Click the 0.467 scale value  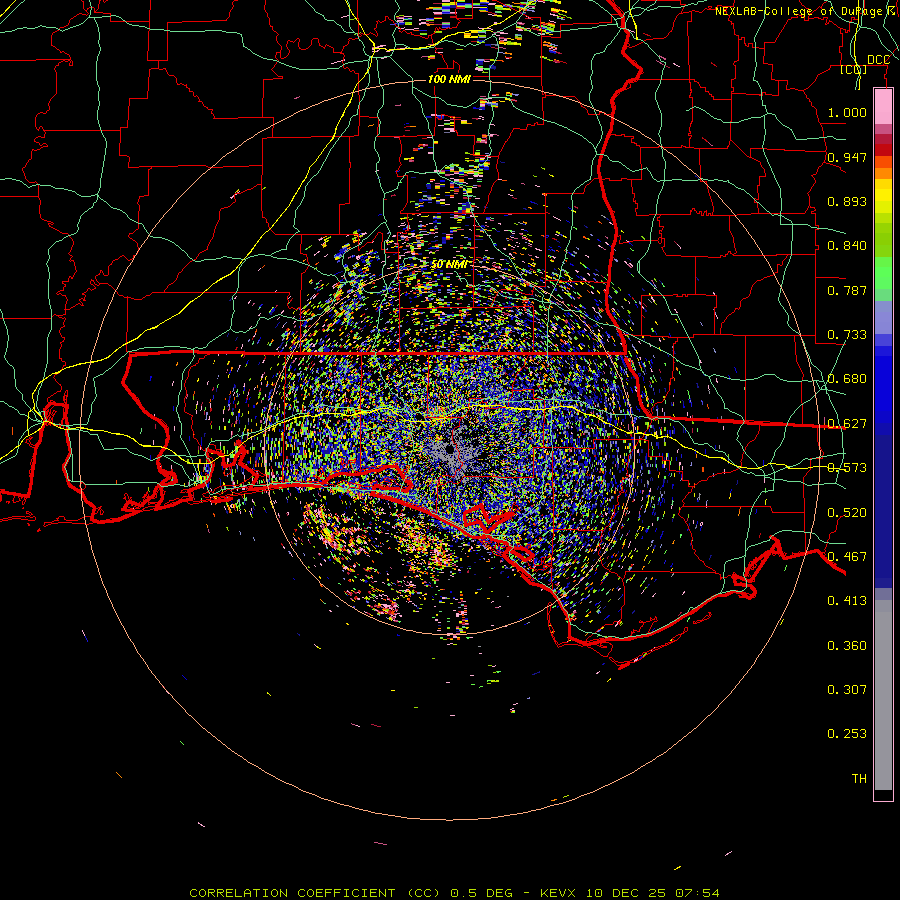pyautogui.click(x=847, y=557)
